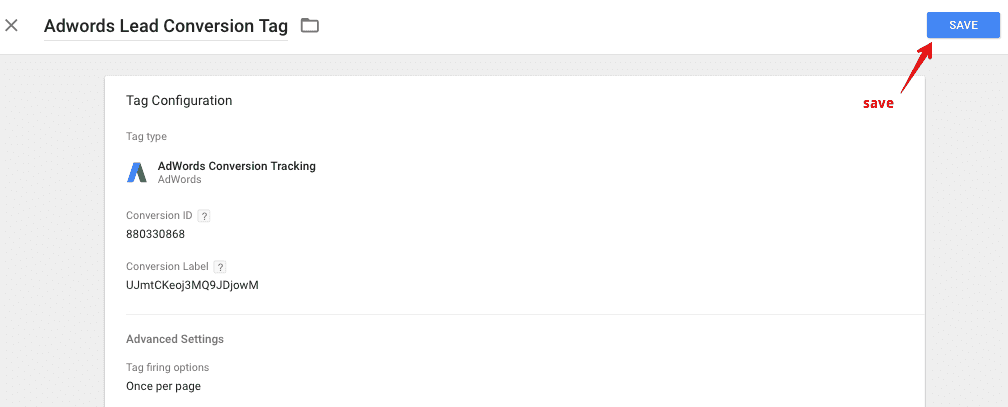Click the Tag firing options label
Screen dimensions: 1008x407
167,367
